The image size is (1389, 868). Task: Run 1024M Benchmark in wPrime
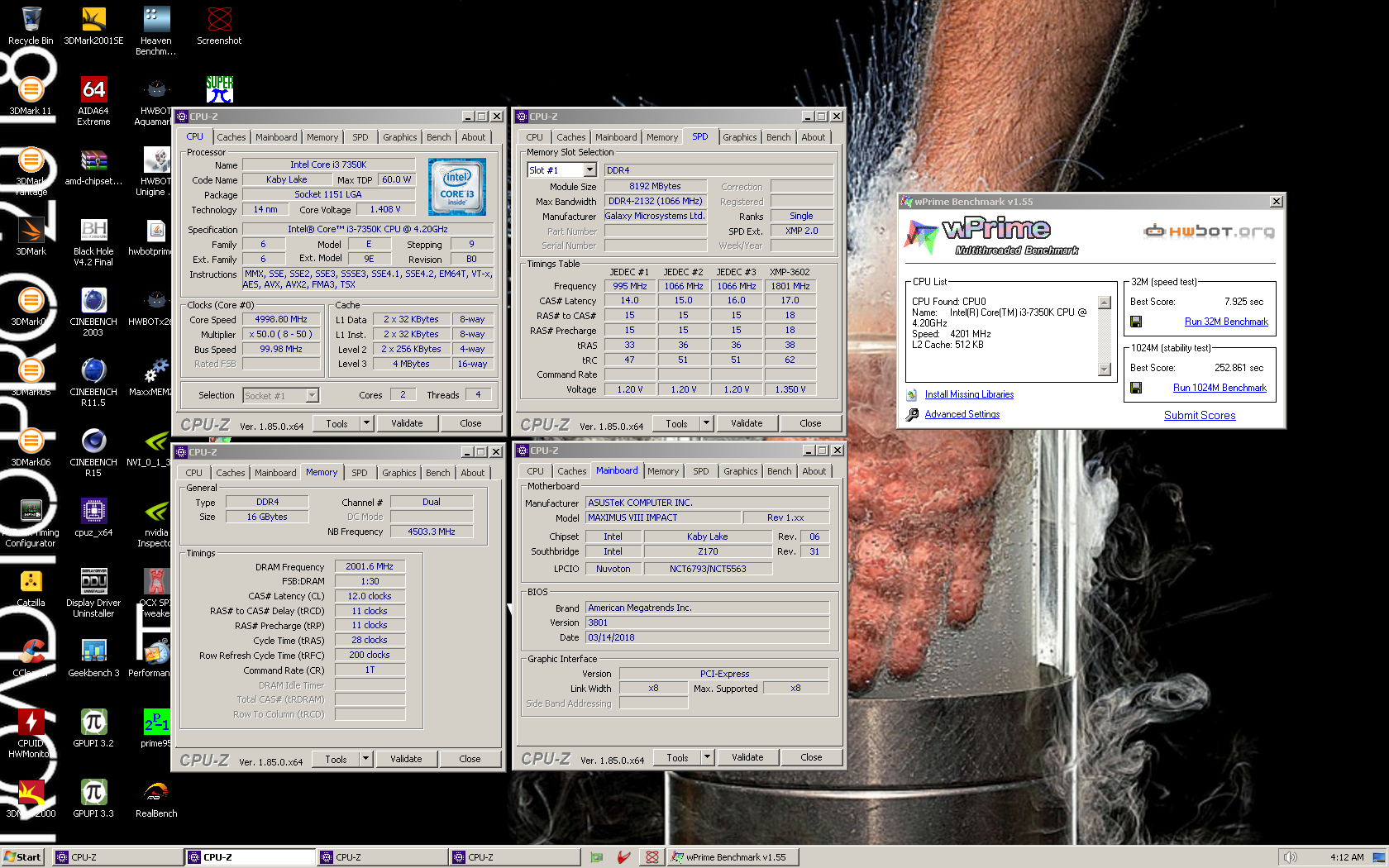1220,388
